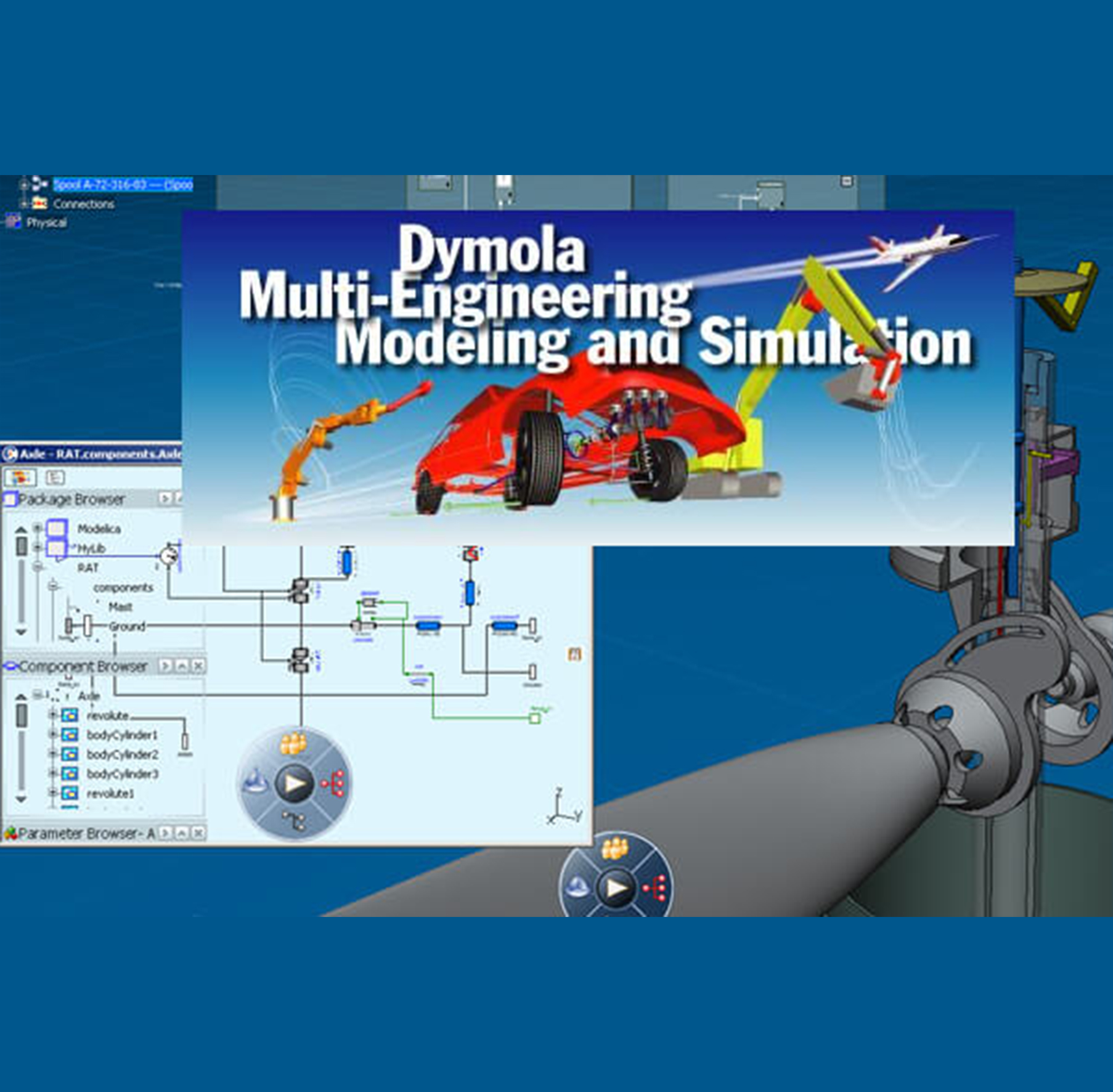Click the bottom branch icon of the diagram window compass

click(292, 820)
